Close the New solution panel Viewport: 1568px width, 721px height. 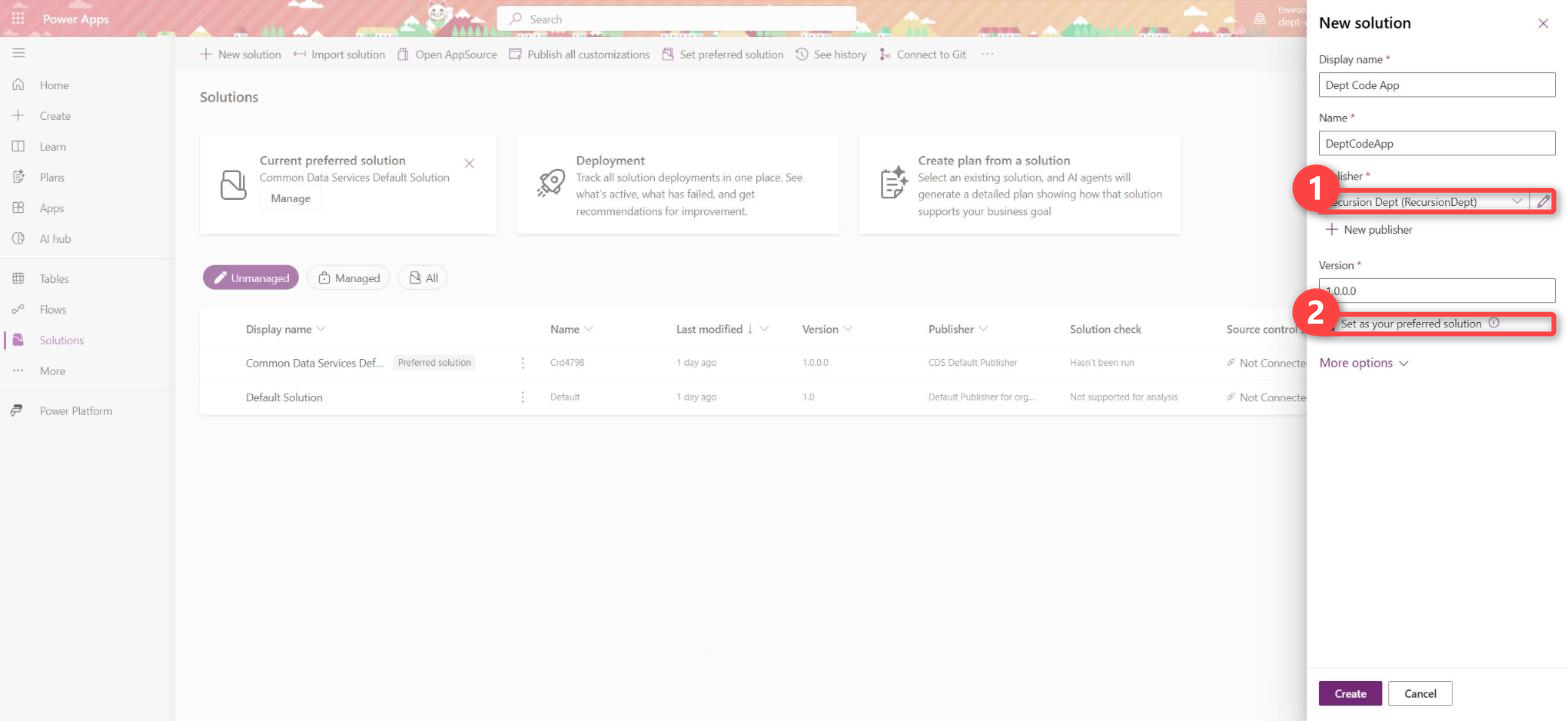click(1542, 23)
